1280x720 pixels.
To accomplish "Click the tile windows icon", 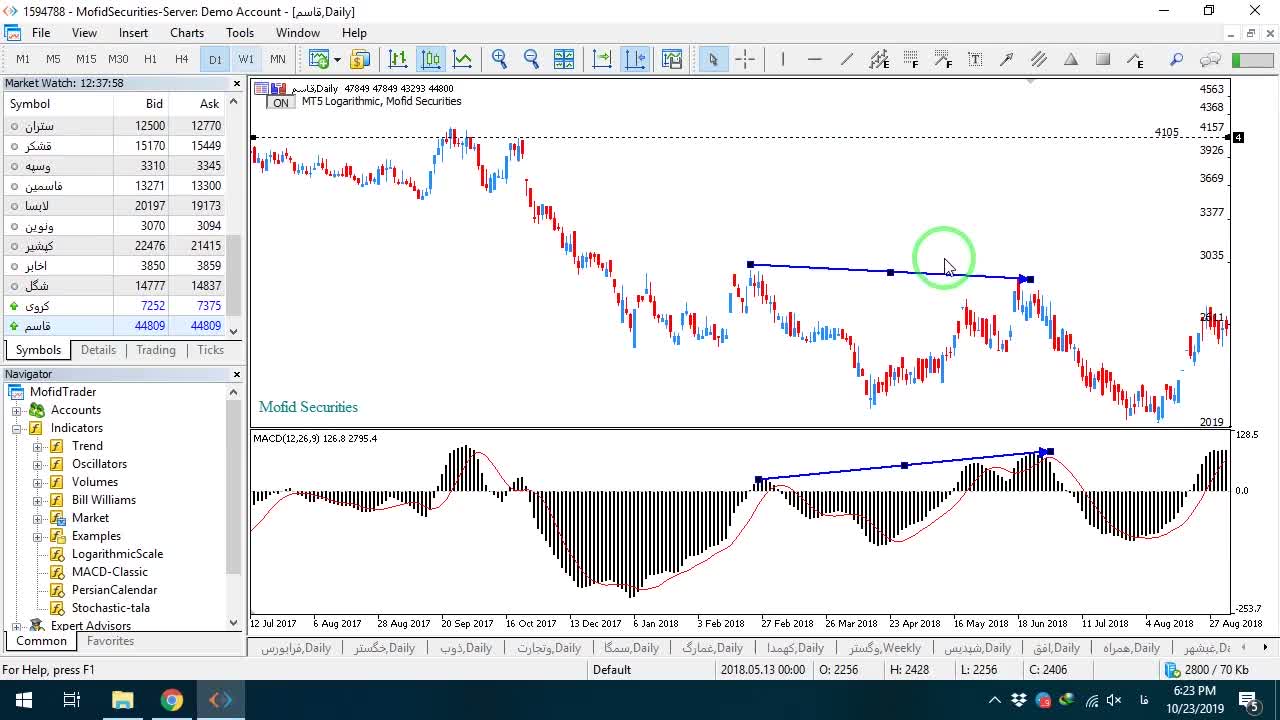I will pyautogui.click(x=563, y=60).
